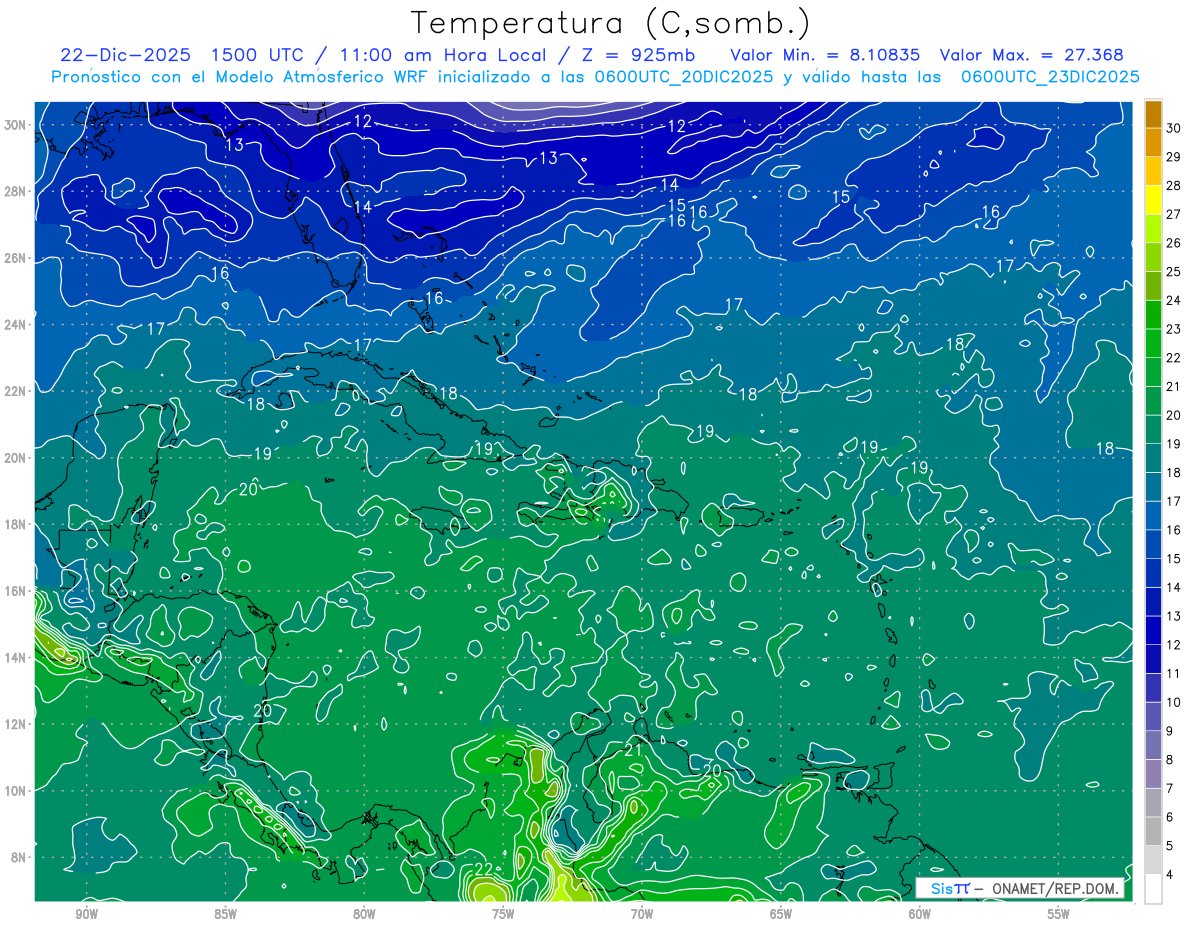Click the colorbar tick label 8

pos(1171,761)
